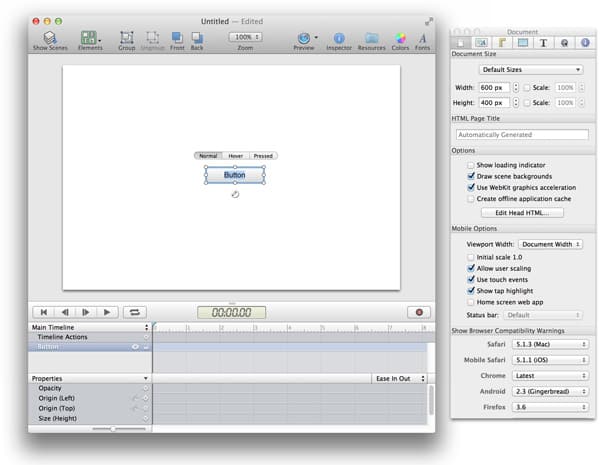The width and height of the screenshot is (600, 465).
Task: Open the Colors picker icon
Action: pos(400,37)
